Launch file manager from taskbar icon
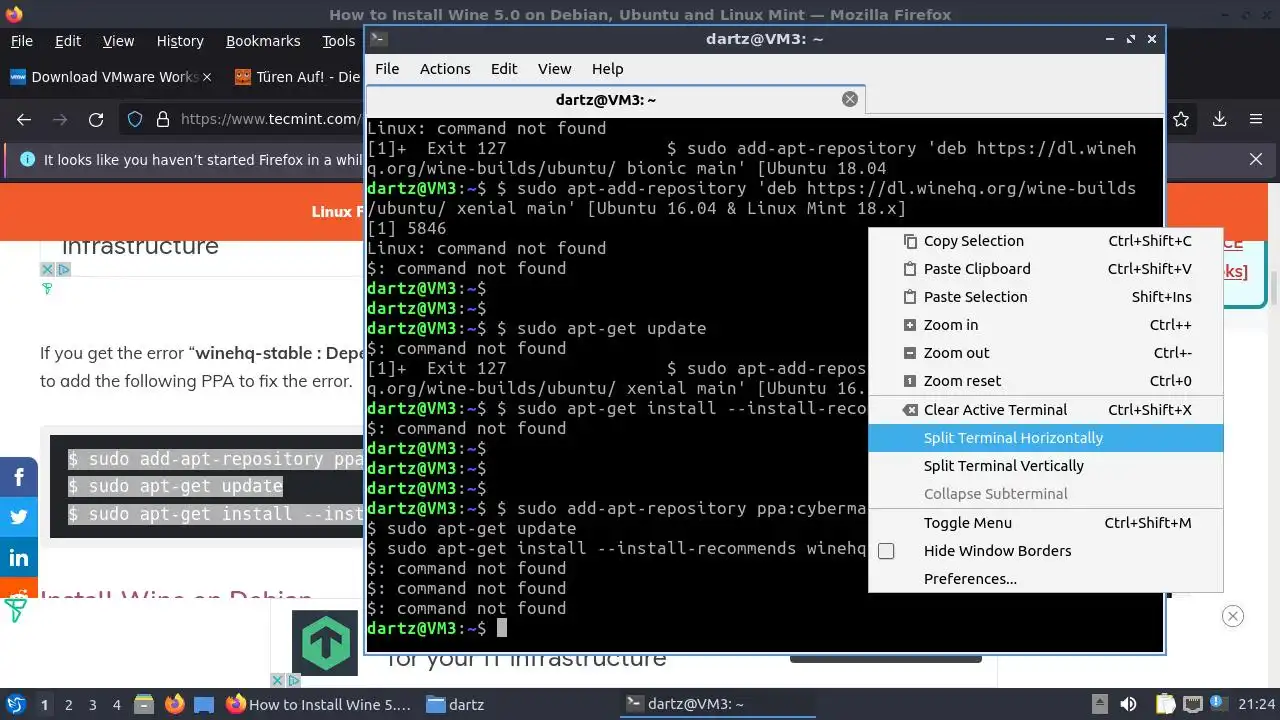This screenshot has width=1280, height=720. point(144,704)
